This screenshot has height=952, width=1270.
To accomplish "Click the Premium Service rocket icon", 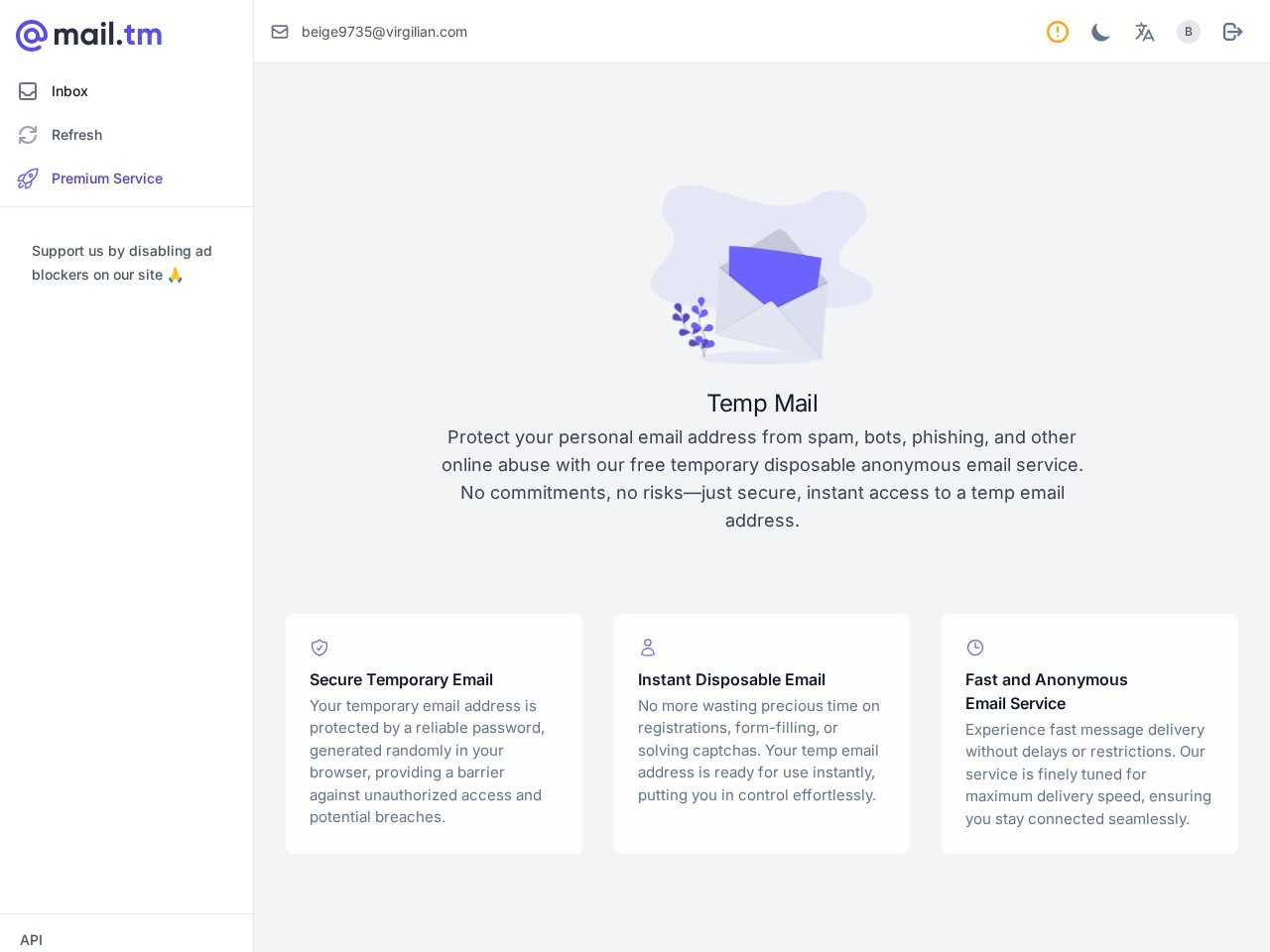I will (28, 178).
